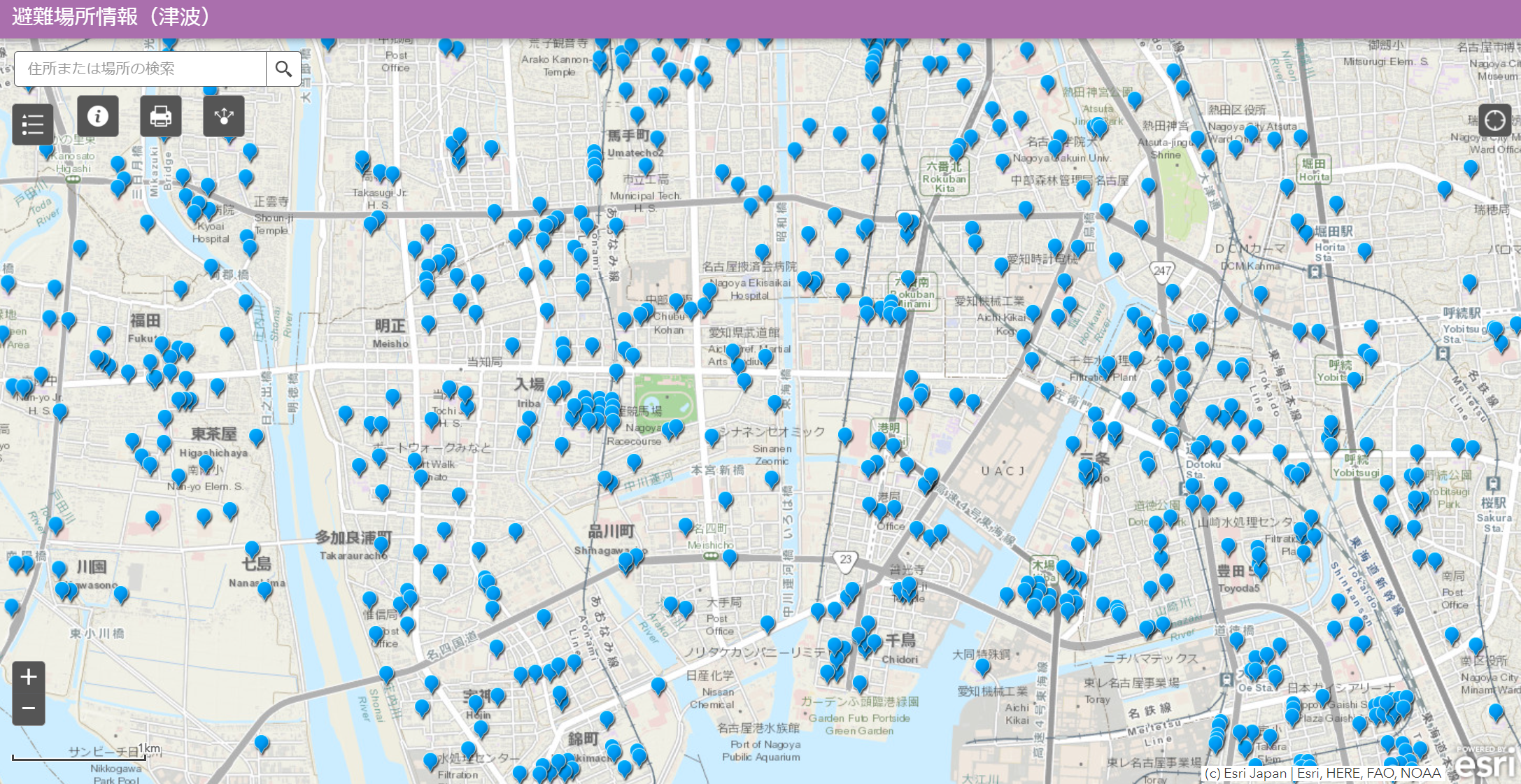Click the print map icon
This screenshot has width=1521, height=784.
tap(160, 116)
